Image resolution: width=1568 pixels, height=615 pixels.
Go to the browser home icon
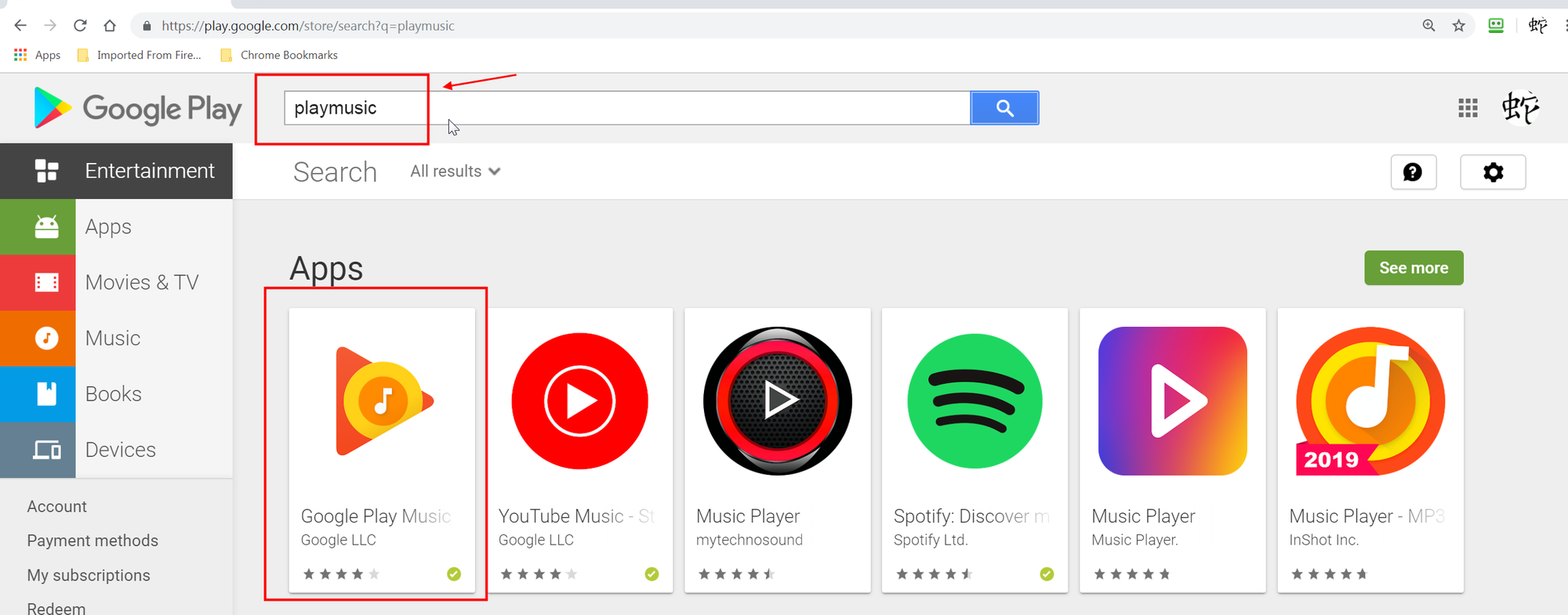pyautogui.click(x=110, y=26)
